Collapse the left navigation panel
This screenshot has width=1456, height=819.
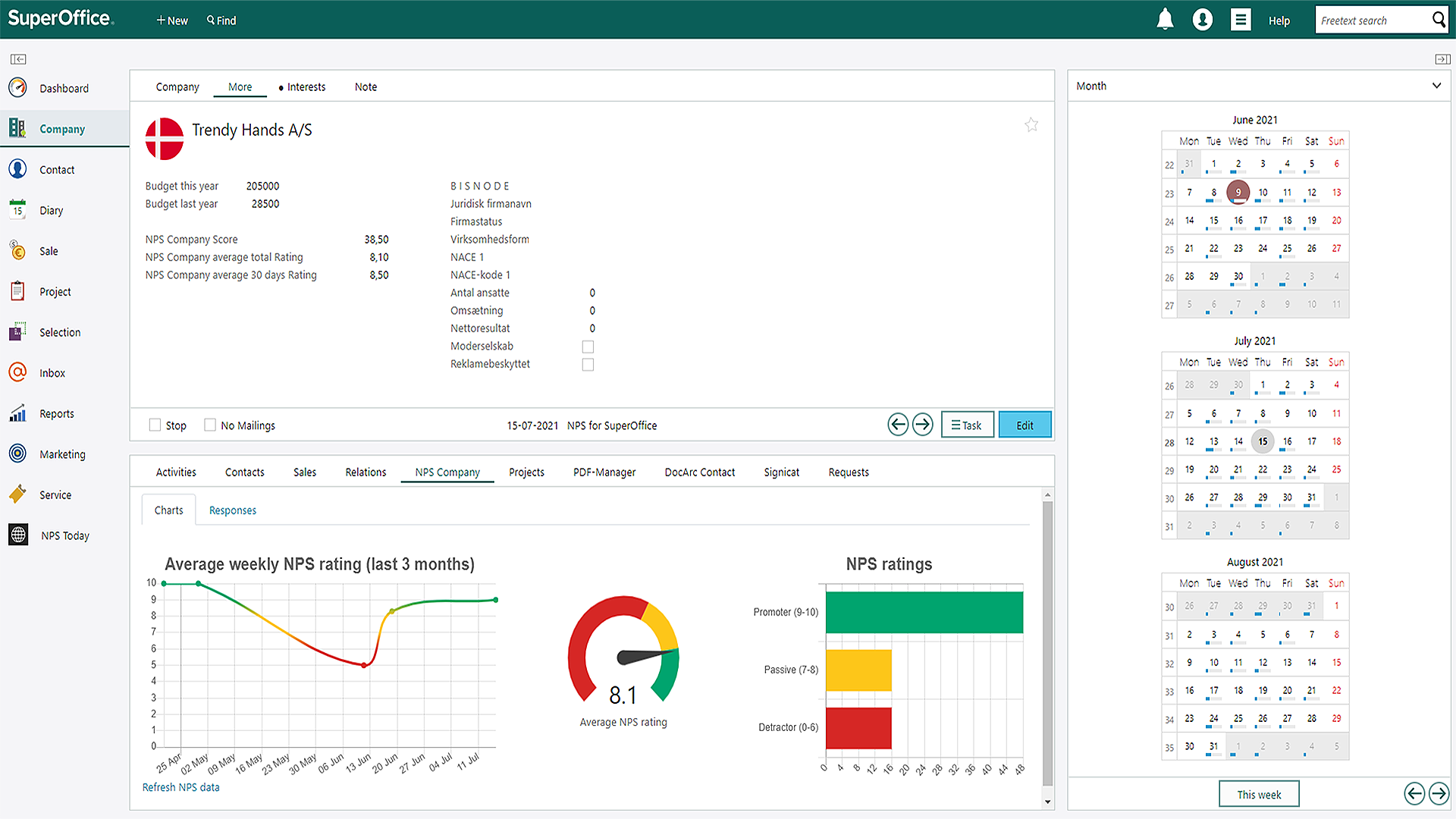(x=18, y=59)
